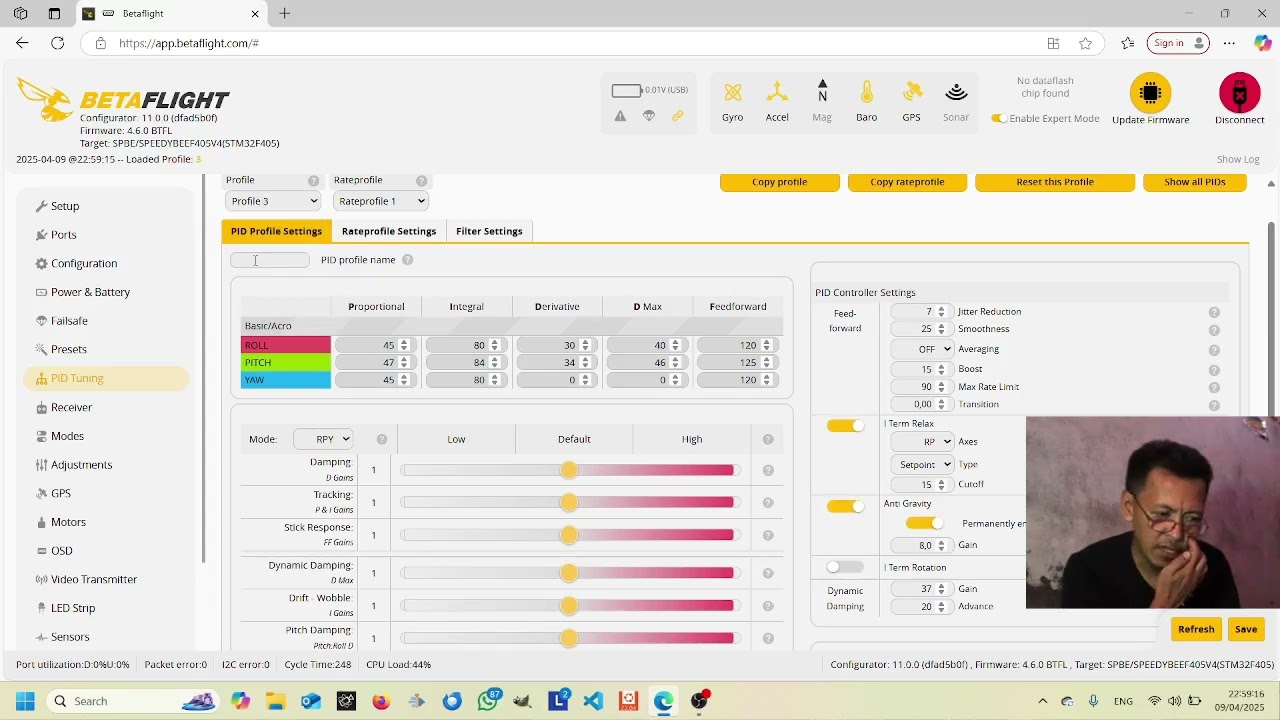Click the Damping D Gains slider handle
This screenshot has height=720, width=1280.
click(569, 470)
